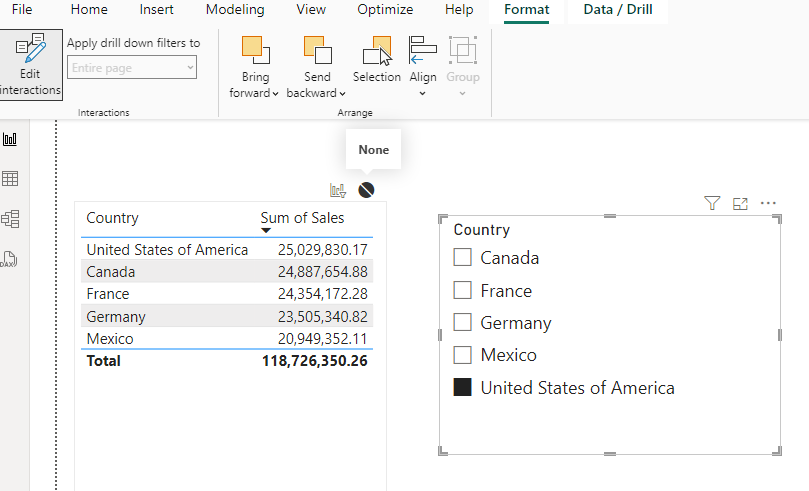The width and height of the screenshot is (809, 491).
Task: Switch to Report view in sidebar
Action: (x=10, y=139)
